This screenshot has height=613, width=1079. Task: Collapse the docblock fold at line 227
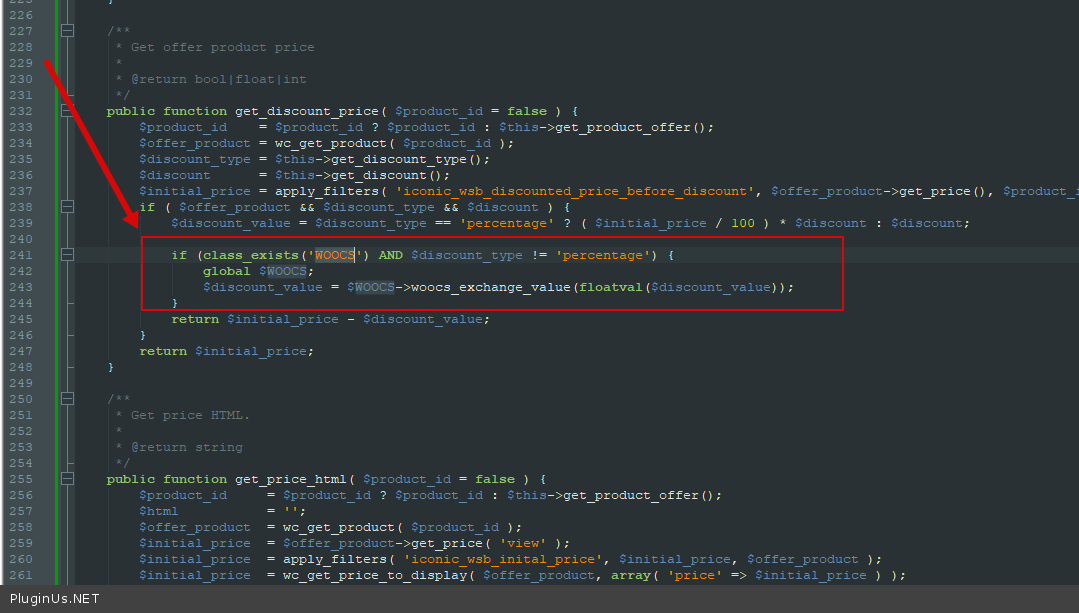(x=67, y=31)
